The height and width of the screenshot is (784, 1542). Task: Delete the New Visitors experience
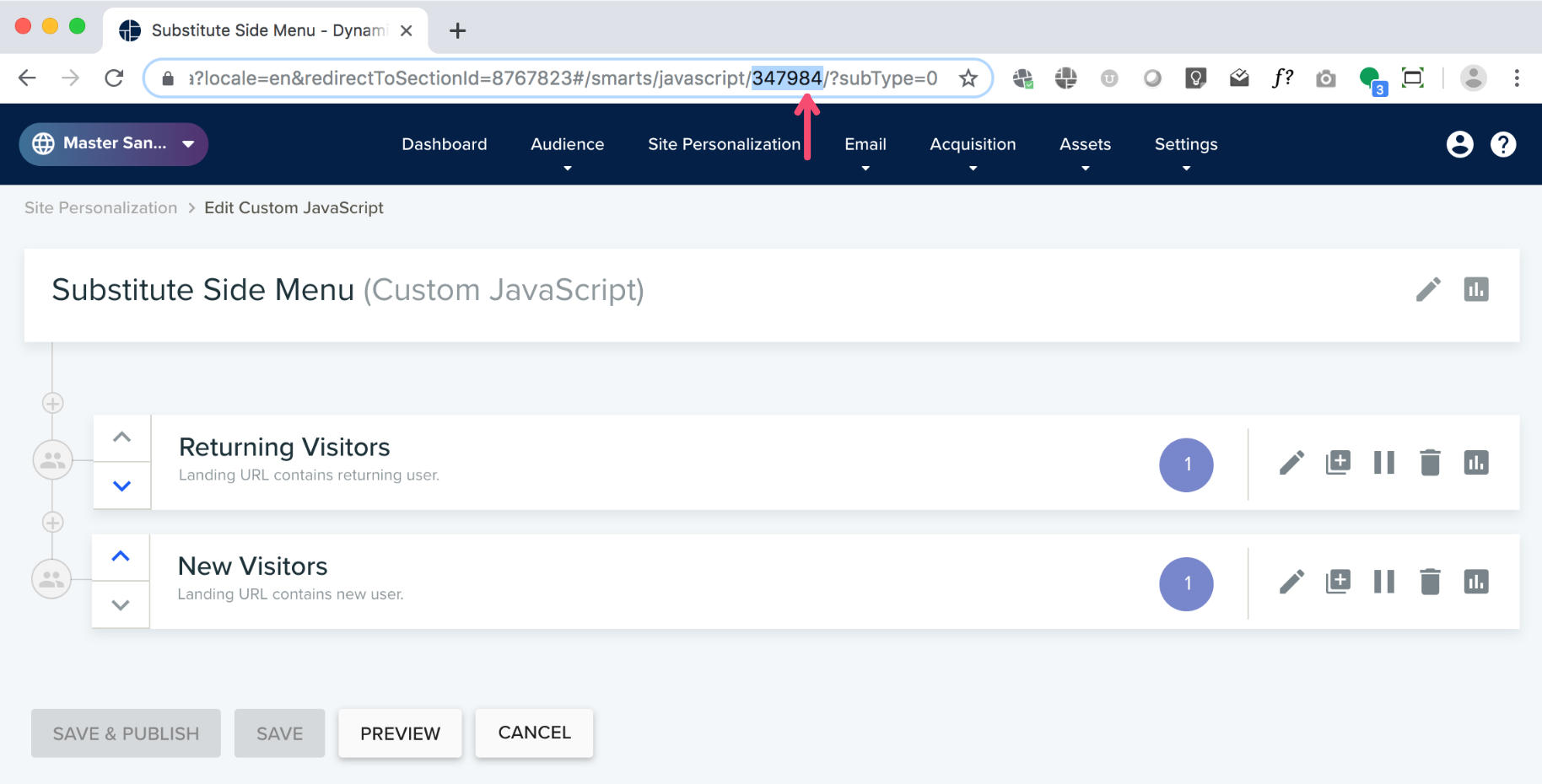(x=1430, y=581)
